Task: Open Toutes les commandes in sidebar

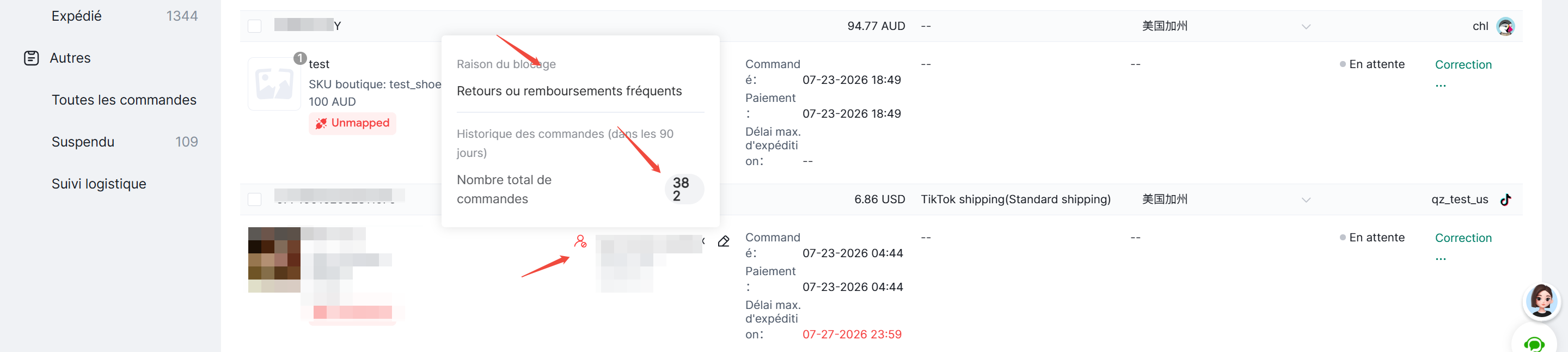Action: pos(124,100)
